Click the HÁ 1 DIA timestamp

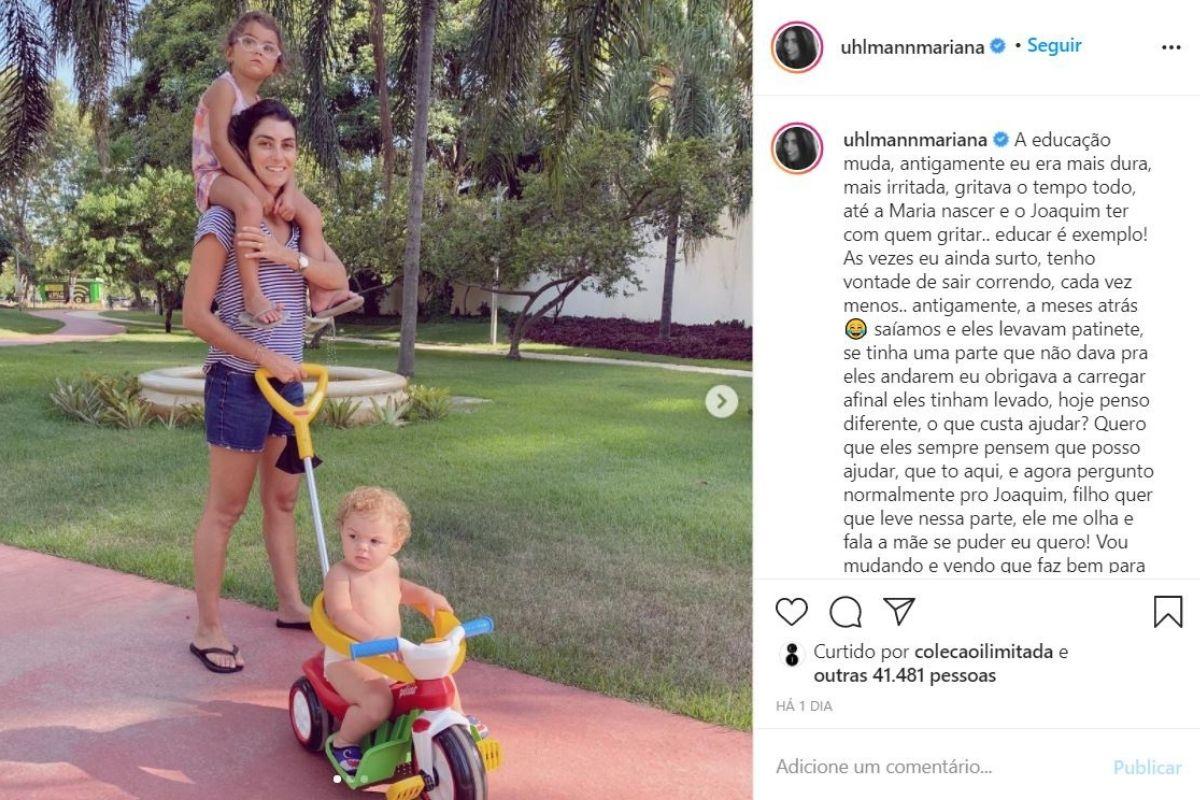[804, 706]
